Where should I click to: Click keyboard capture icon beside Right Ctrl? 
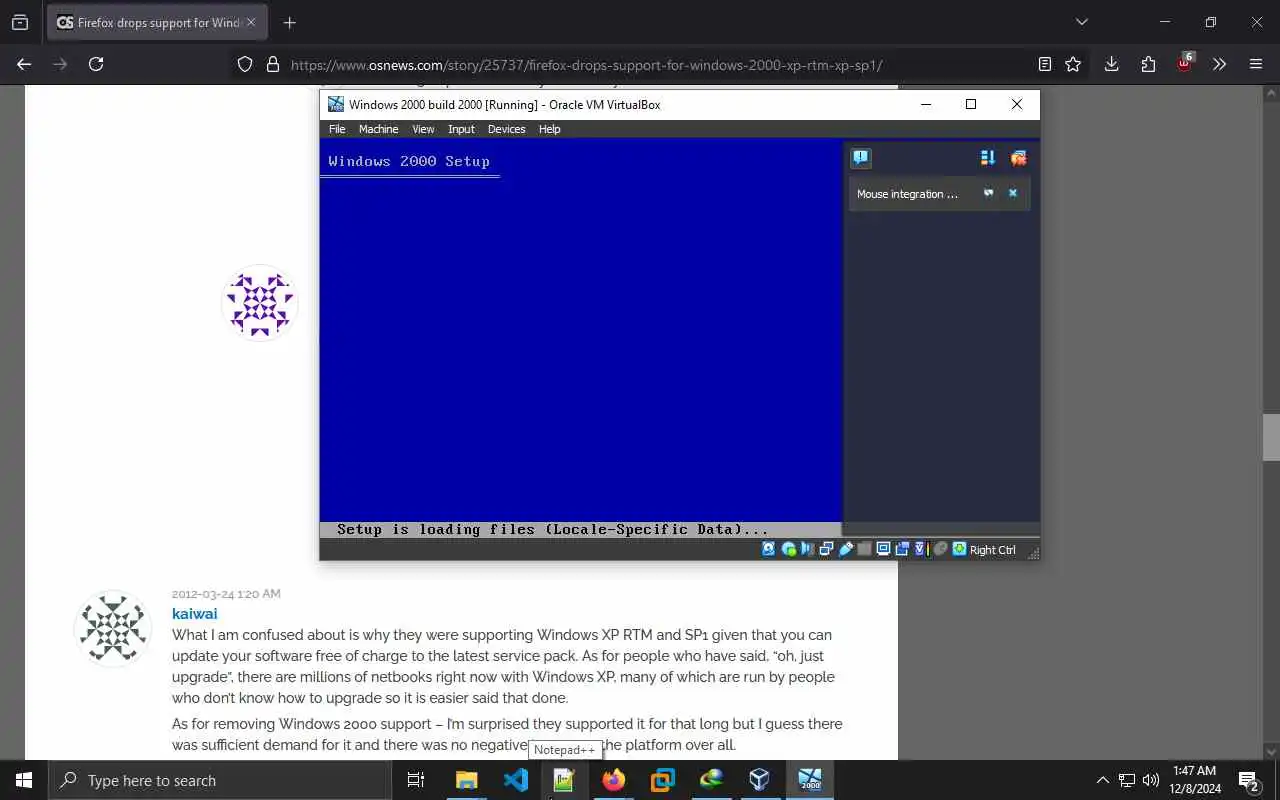pyautogui.click(x=960, y=549)
